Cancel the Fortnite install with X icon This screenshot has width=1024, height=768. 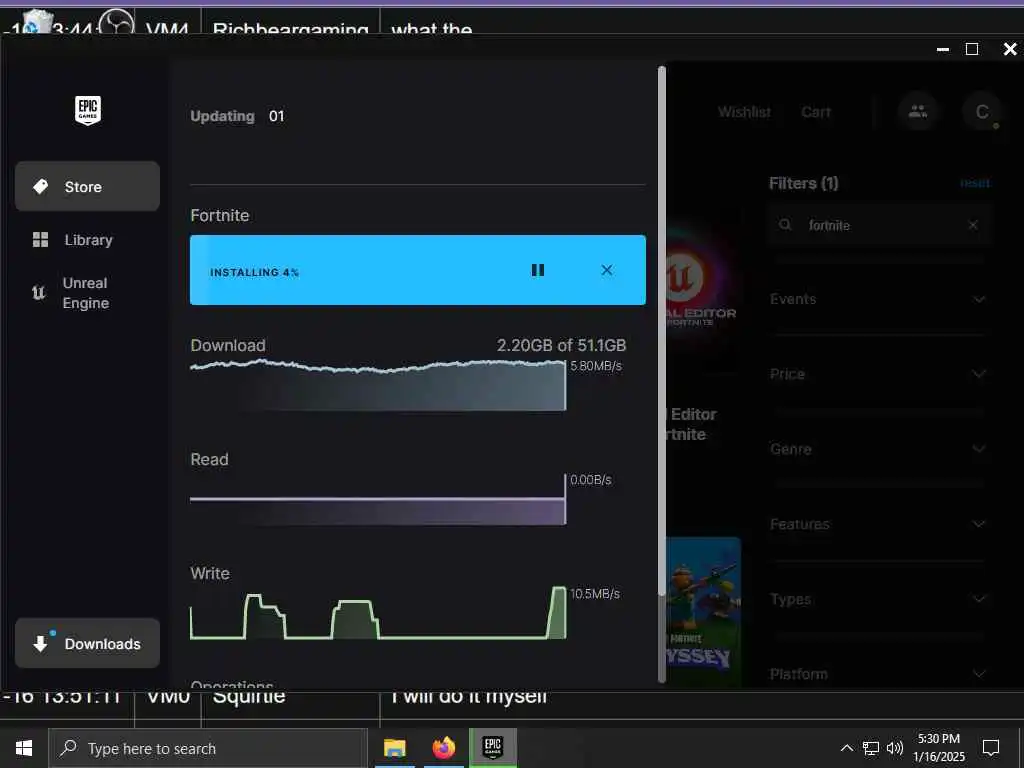click(607, 270)
